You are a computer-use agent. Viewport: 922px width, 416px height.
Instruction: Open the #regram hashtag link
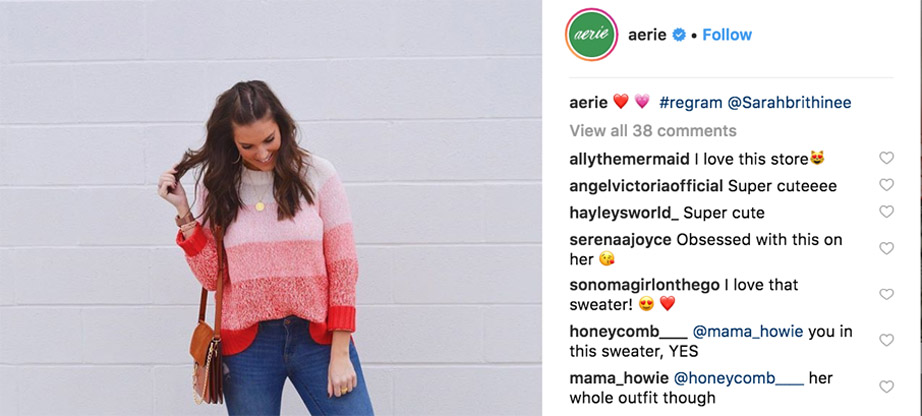[690, 103]
